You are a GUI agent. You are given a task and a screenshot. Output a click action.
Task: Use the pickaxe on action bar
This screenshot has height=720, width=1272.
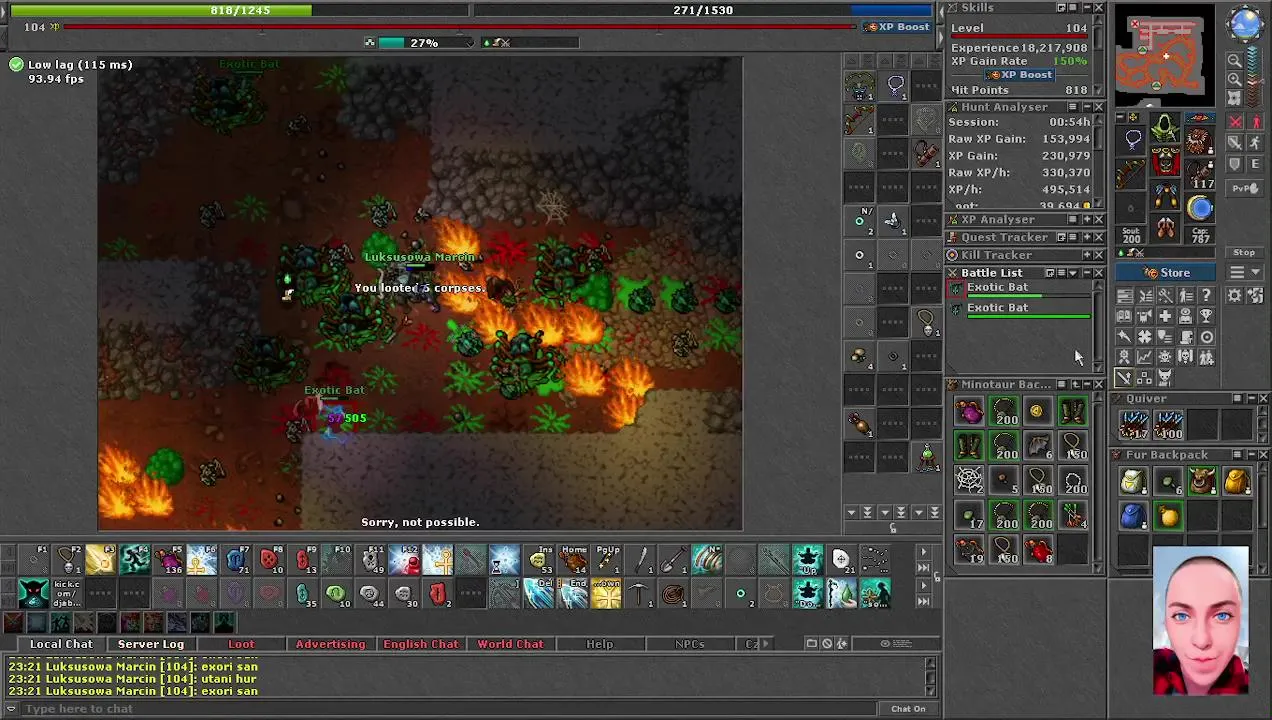(x=638, y=592)
